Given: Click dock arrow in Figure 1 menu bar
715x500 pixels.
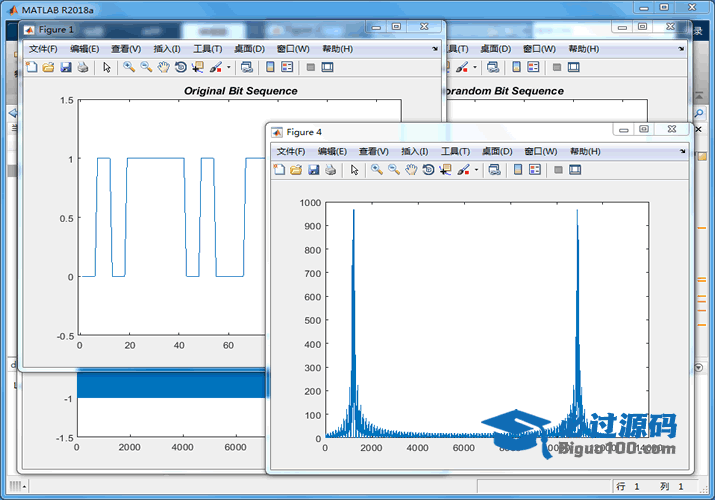Looking at the screenshot, I should click(435, 49).
